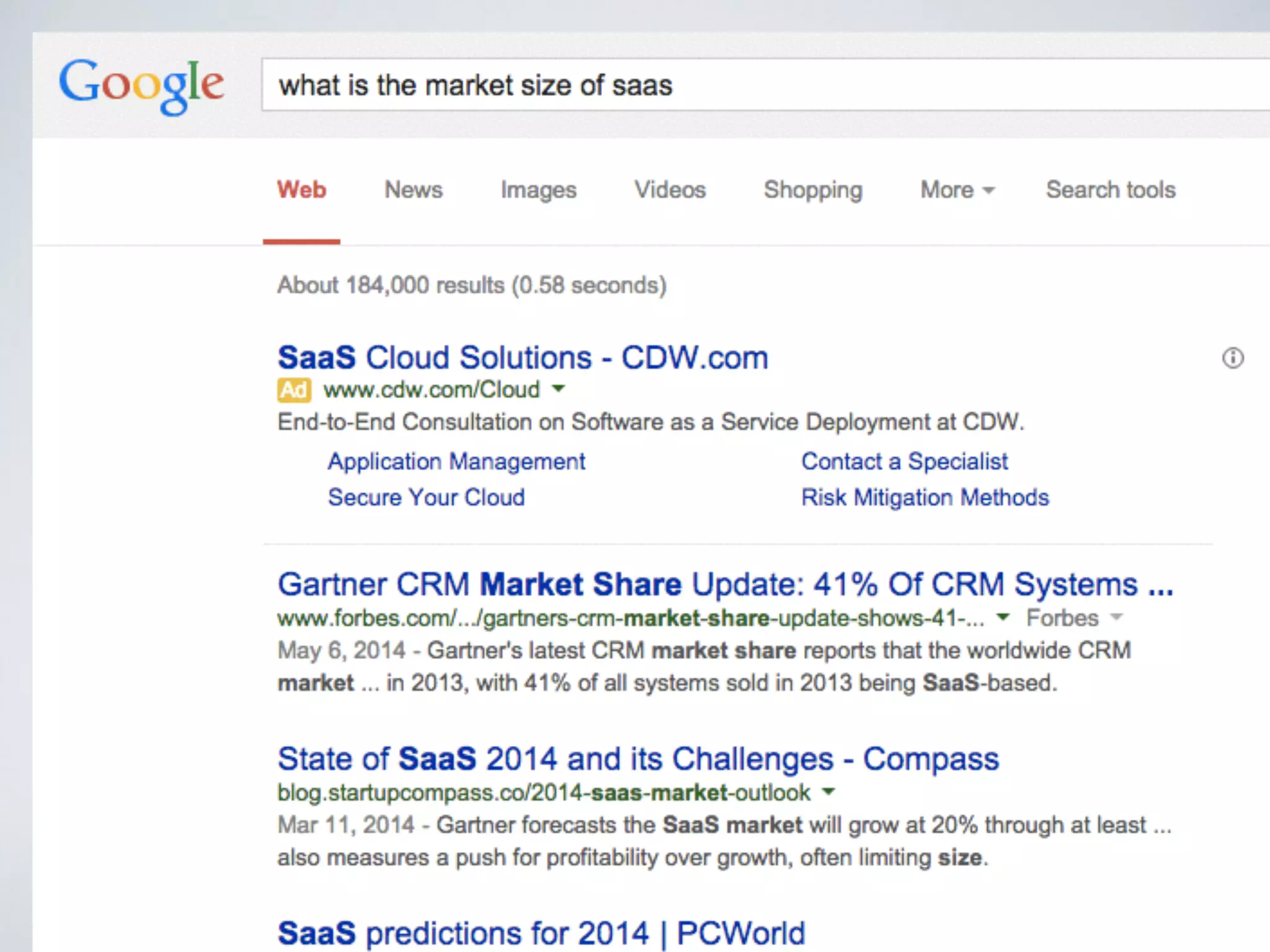
Task: Click the Secure Your Cloud sitelink
Action: pos(426,498)
